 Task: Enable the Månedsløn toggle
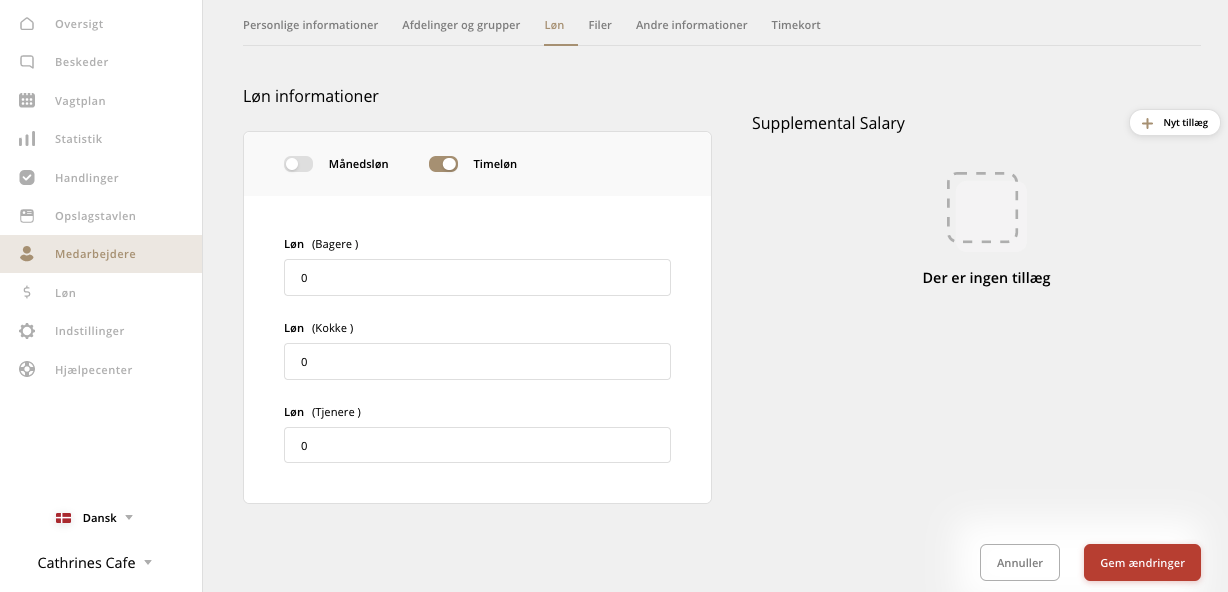tap(298, 164)
